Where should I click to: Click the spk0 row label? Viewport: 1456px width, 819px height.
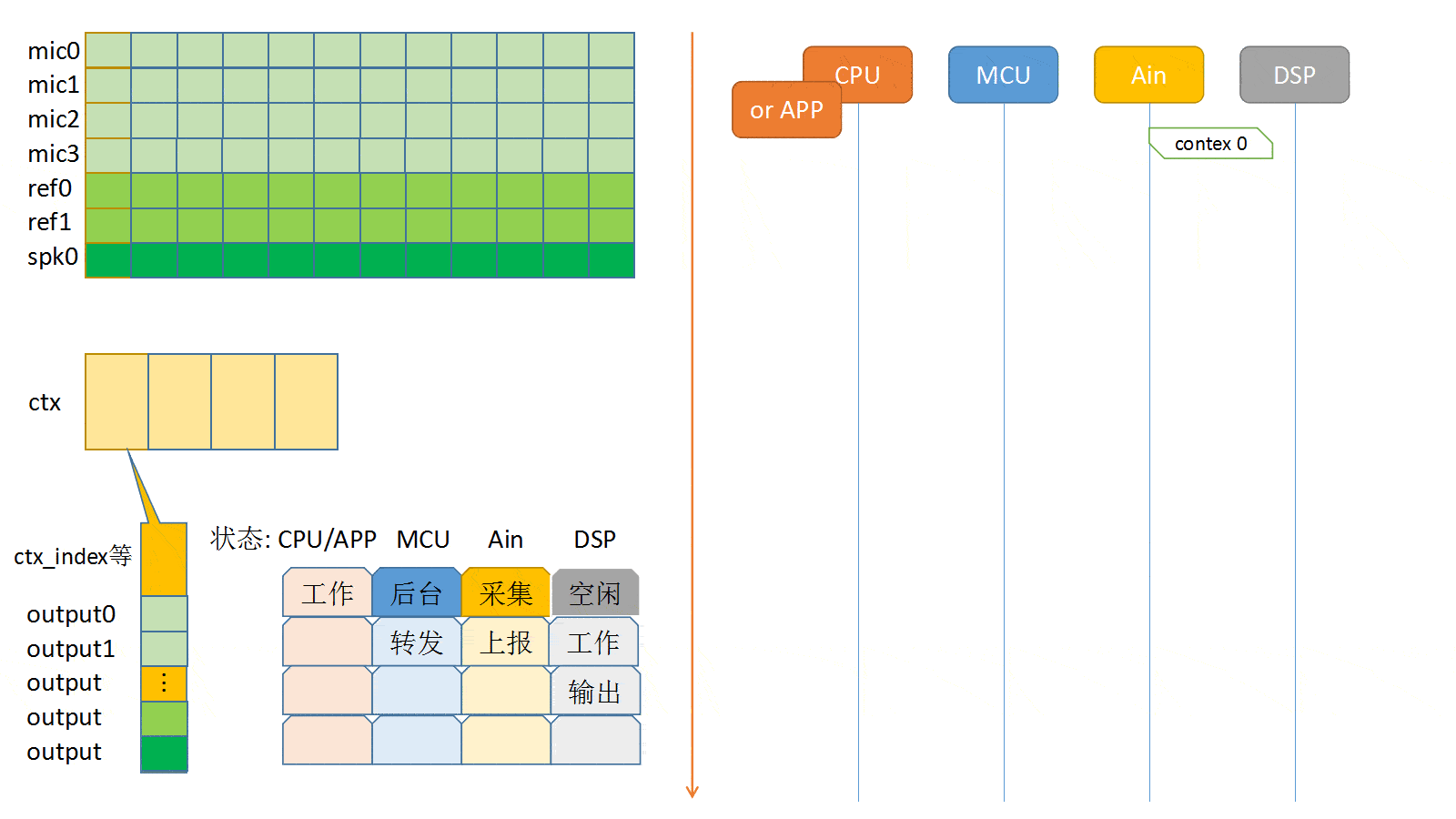tap(53, 257)
